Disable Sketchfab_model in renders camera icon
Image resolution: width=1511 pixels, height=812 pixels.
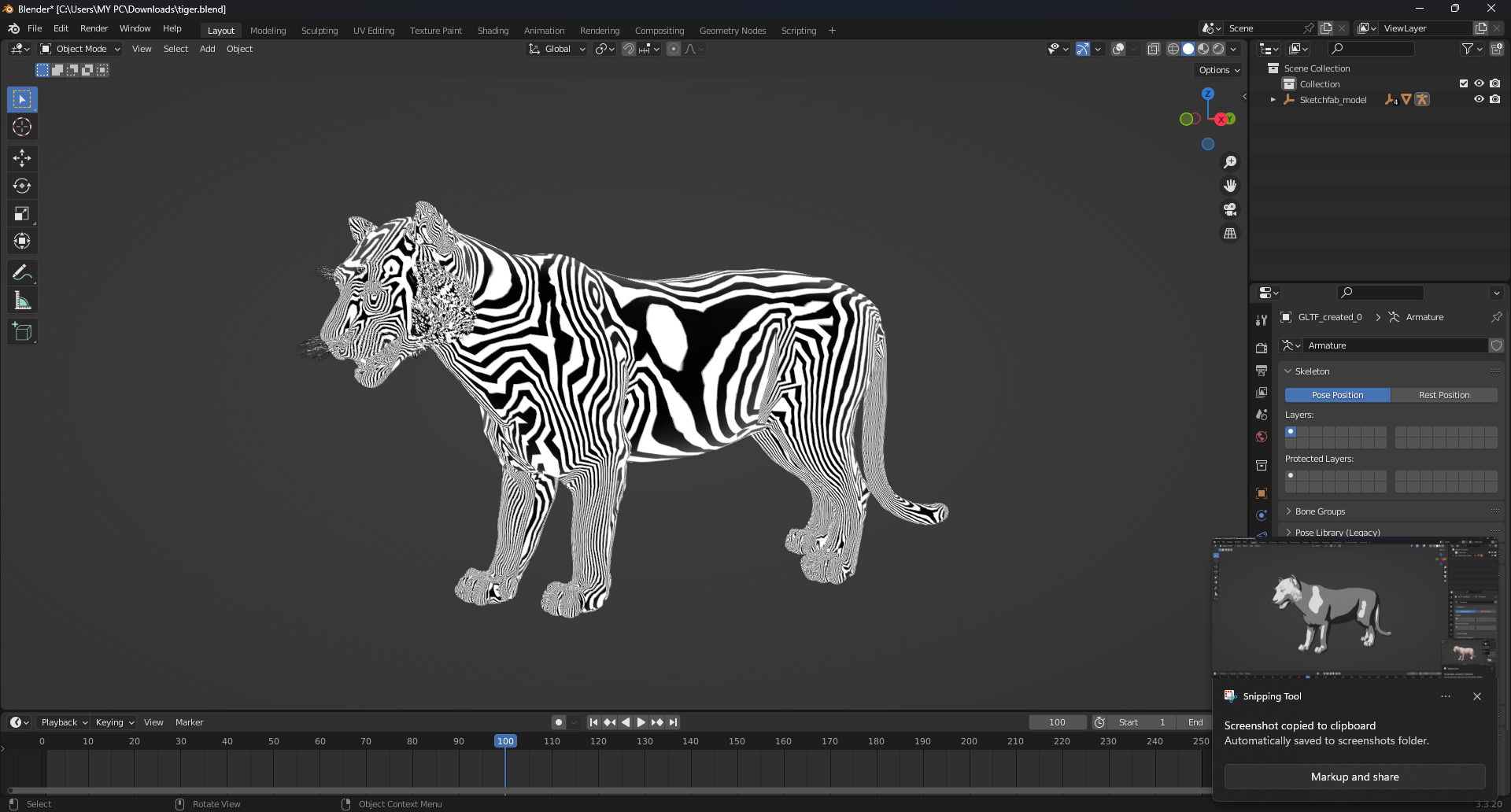[x=1494, y=99]
